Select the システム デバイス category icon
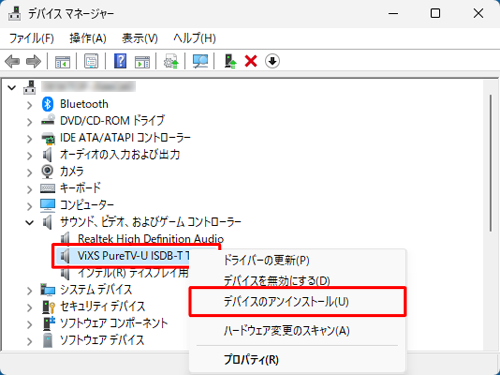 [48, 290]
